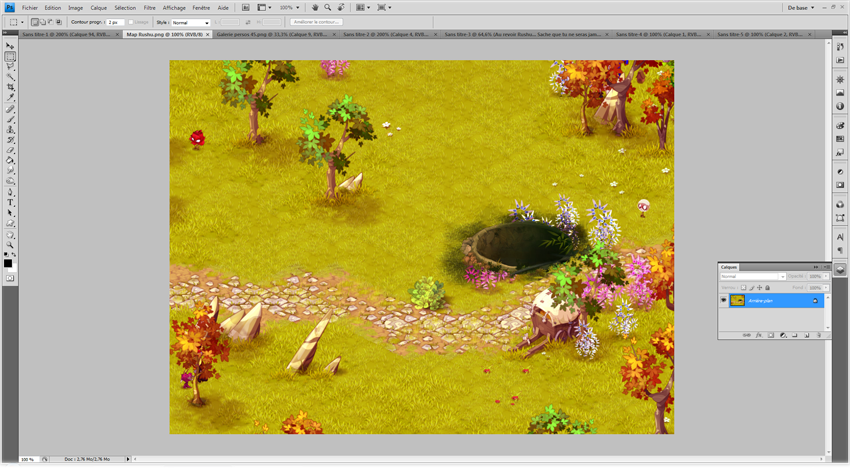
Task: Choose New selection mode in options bar
Action: click(35, 22)
